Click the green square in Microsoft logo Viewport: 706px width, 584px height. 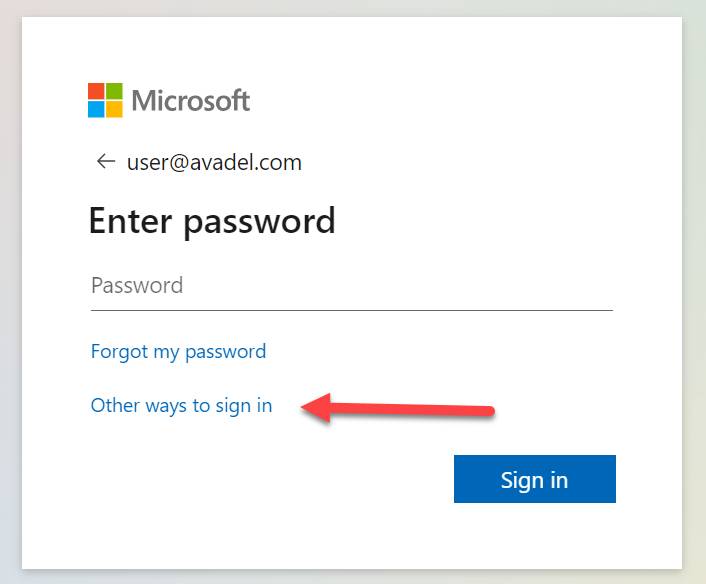(114, 91)
